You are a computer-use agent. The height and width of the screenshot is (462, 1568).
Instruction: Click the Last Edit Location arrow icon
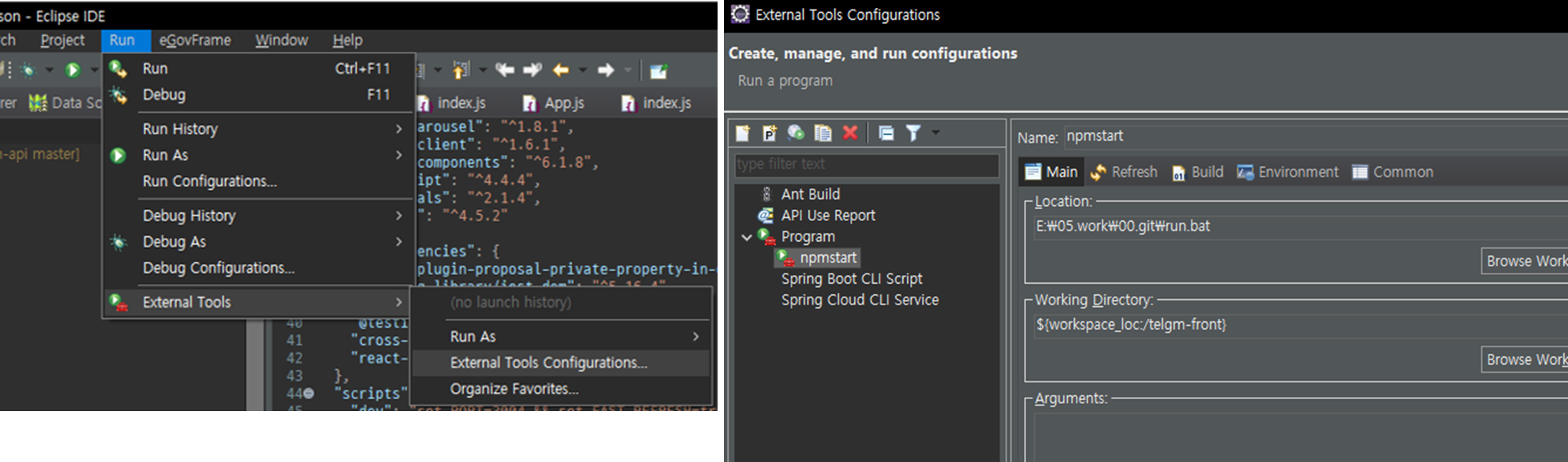[x=504, y=70]
